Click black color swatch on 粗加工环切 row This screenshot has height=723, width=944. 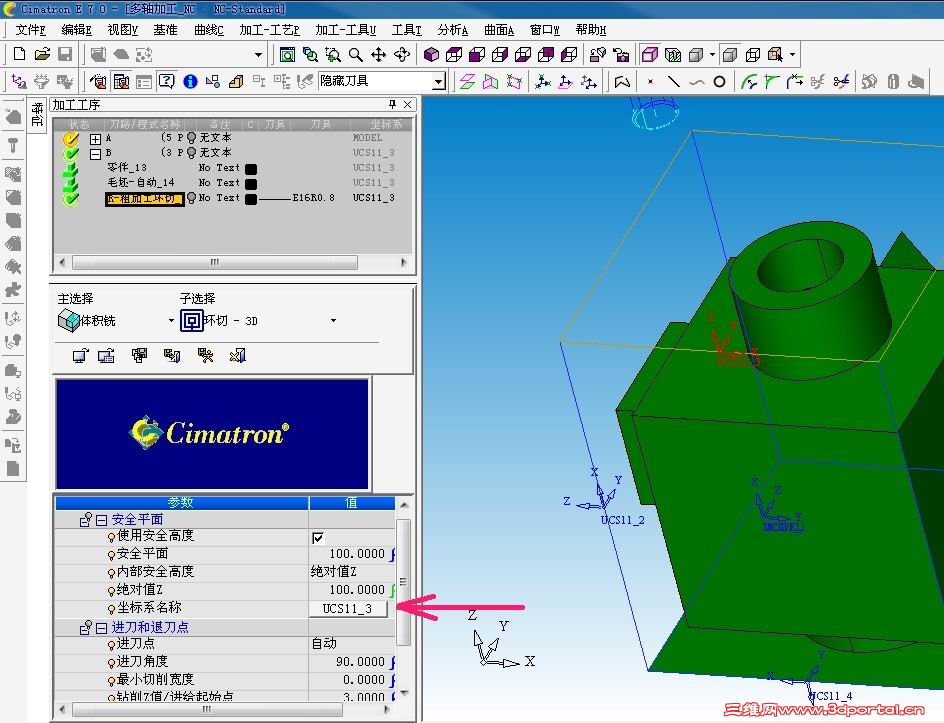(251, 199)
